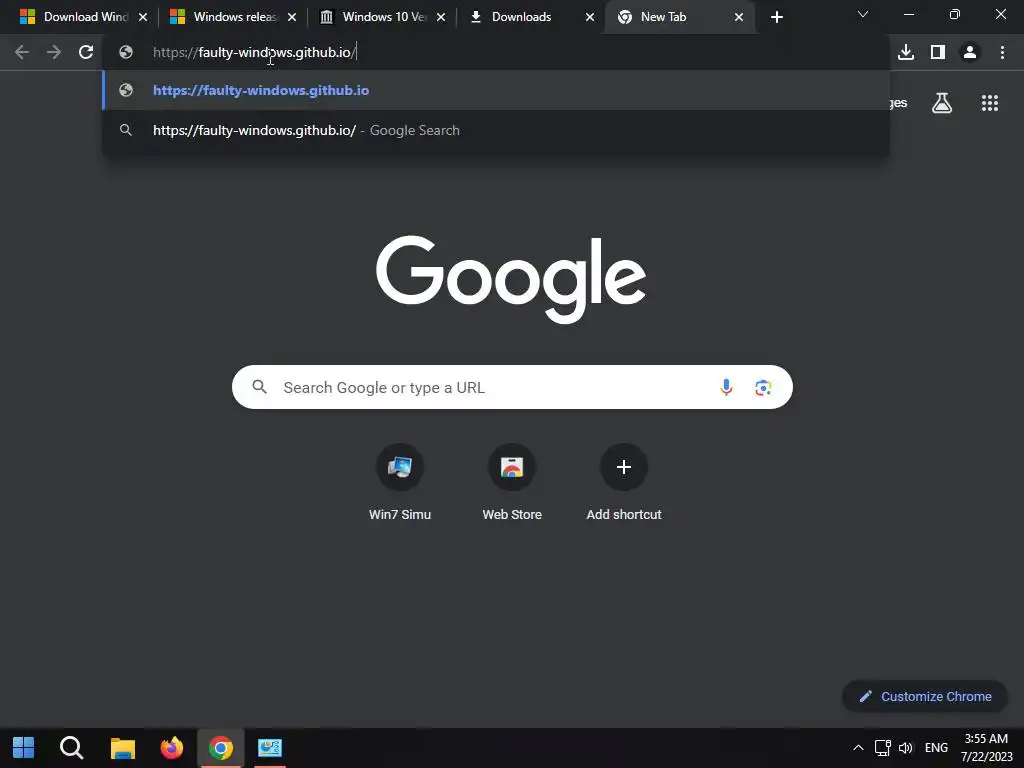This screenshot has height=768, width=1024.
Task: Open the clock showing 3:55 AM
Action: tap(986, 748)
